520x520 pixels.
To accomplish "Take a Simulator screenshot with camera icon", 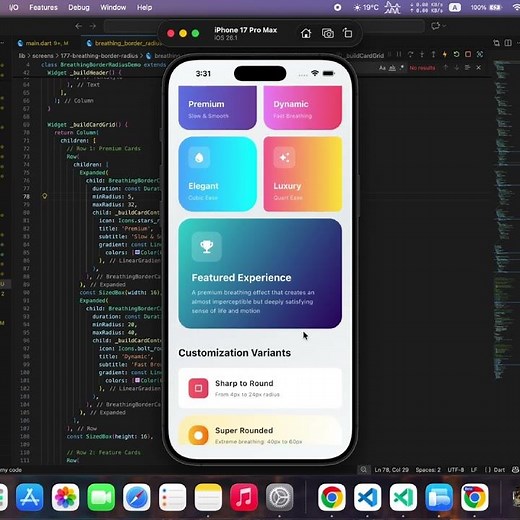I will pyautogui.click(x=328, y=33).
